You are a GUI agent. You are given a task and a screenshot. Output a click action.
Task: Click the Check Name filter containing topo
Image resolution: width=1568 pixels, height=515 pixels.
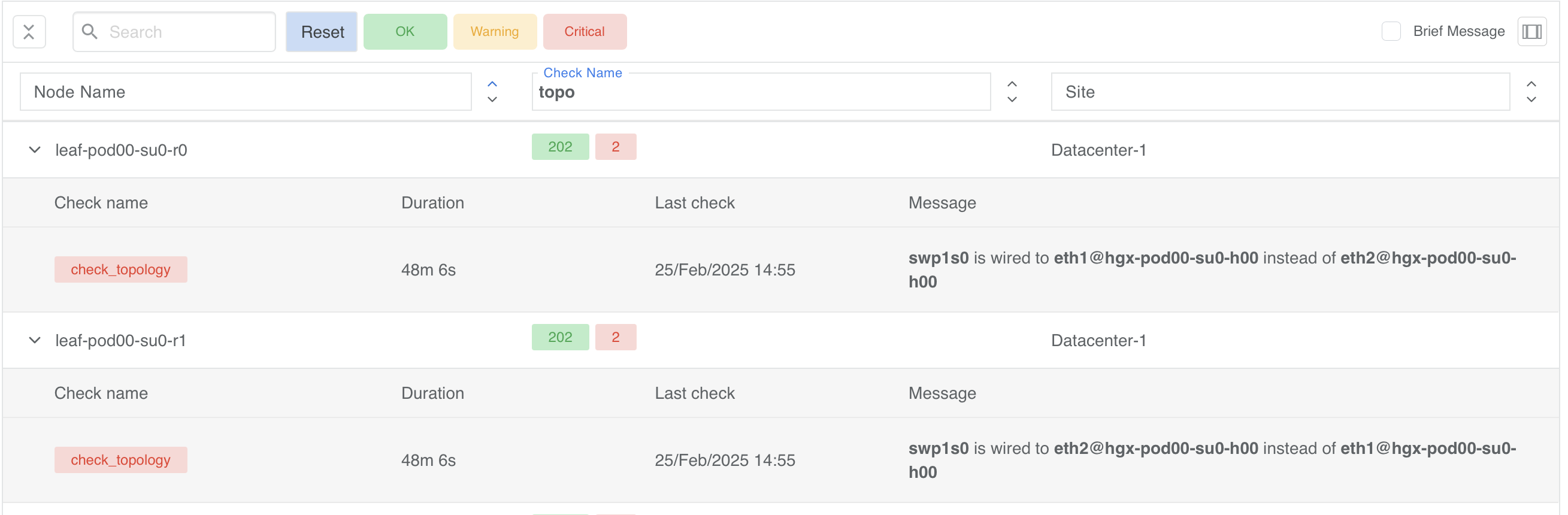tap(761, 93)
